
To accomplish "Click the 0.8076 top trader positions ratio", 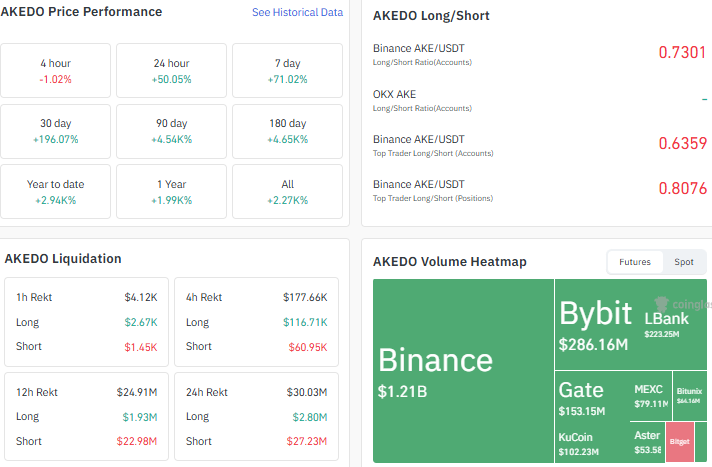I will (682, 188).
